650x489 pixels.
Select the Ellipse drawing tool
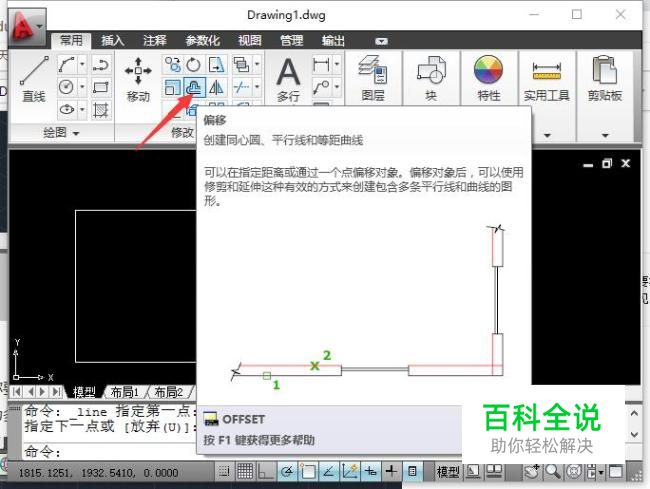point(67,109)
